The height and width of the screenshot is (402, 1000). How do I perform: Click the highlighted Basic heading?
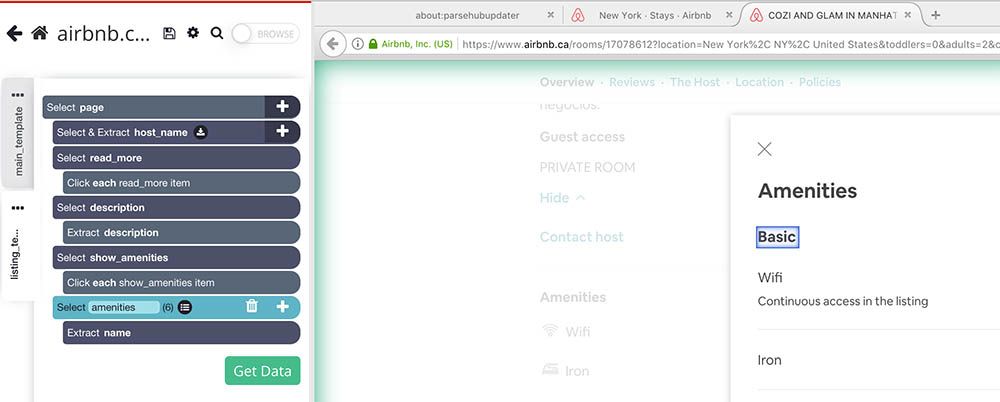777,237
